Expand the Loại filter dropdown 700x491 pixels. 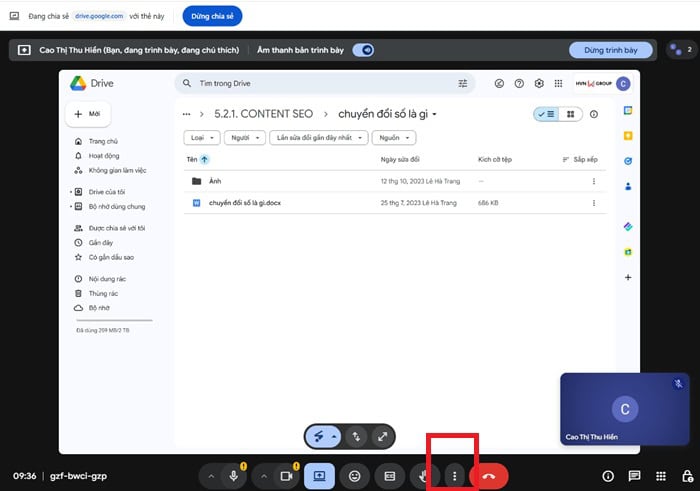[201, 137]
